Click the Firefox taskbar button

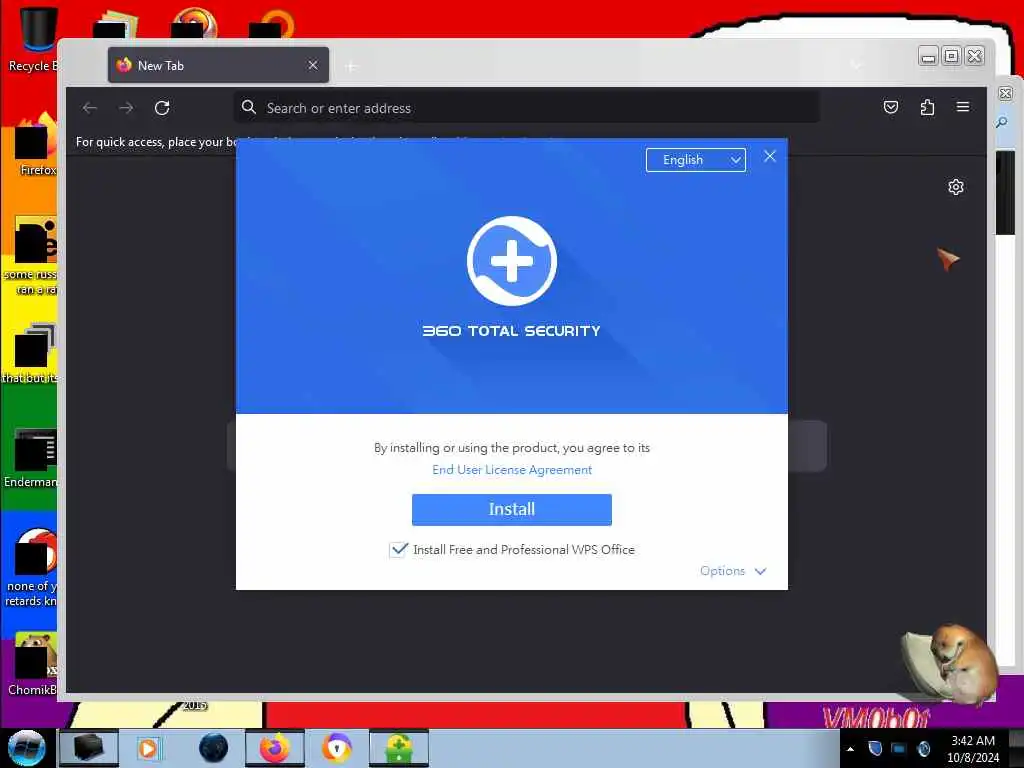[275, 748]
